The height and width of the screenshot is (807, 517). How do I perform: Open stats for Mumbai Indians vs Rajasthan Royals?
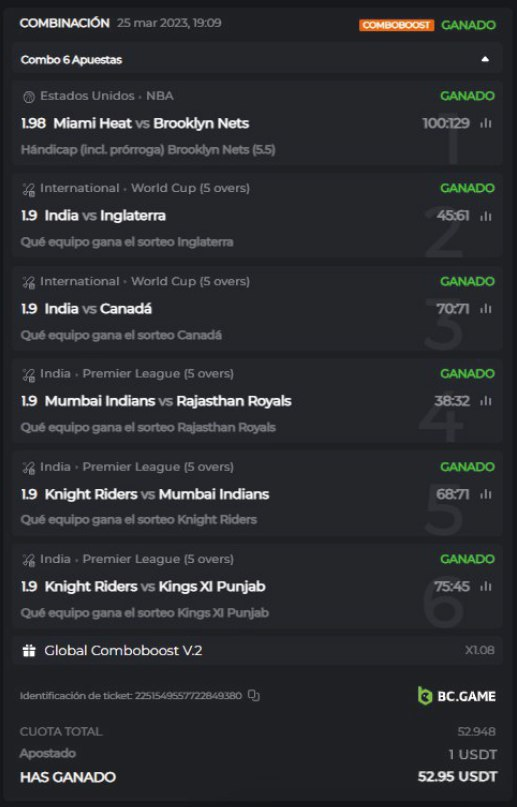pos(486,401)
